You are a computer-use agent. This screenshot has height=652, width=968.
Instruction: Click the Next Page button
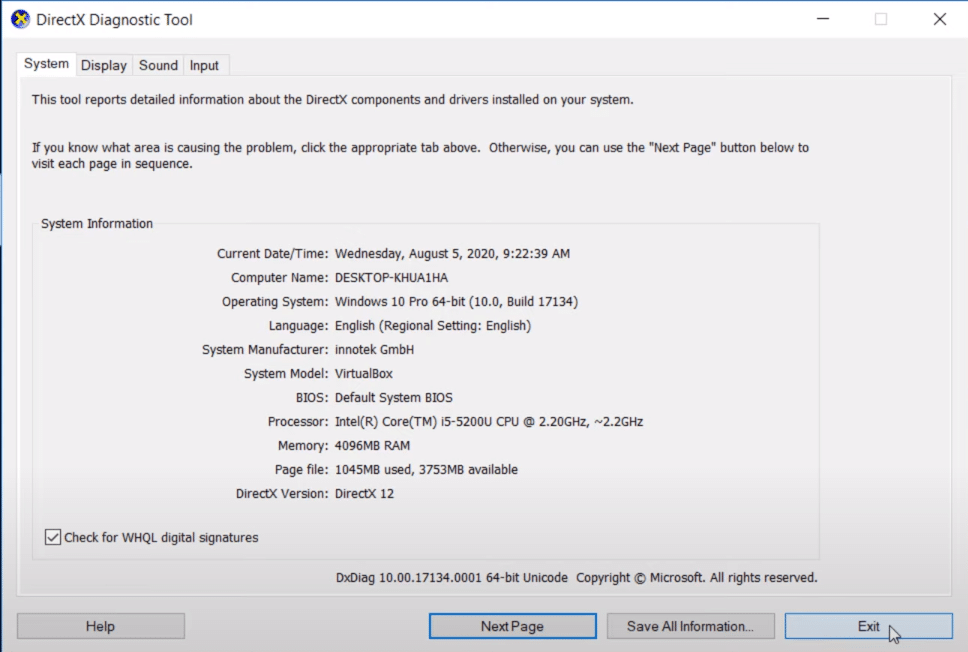[511, 626]
